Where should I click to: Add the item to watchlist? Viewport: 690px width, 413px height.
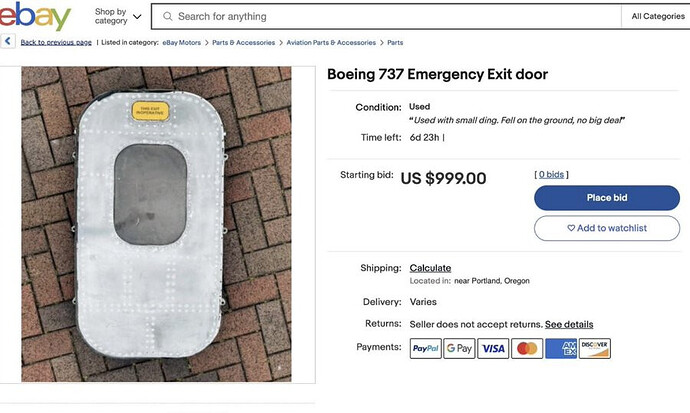(607, 228)
